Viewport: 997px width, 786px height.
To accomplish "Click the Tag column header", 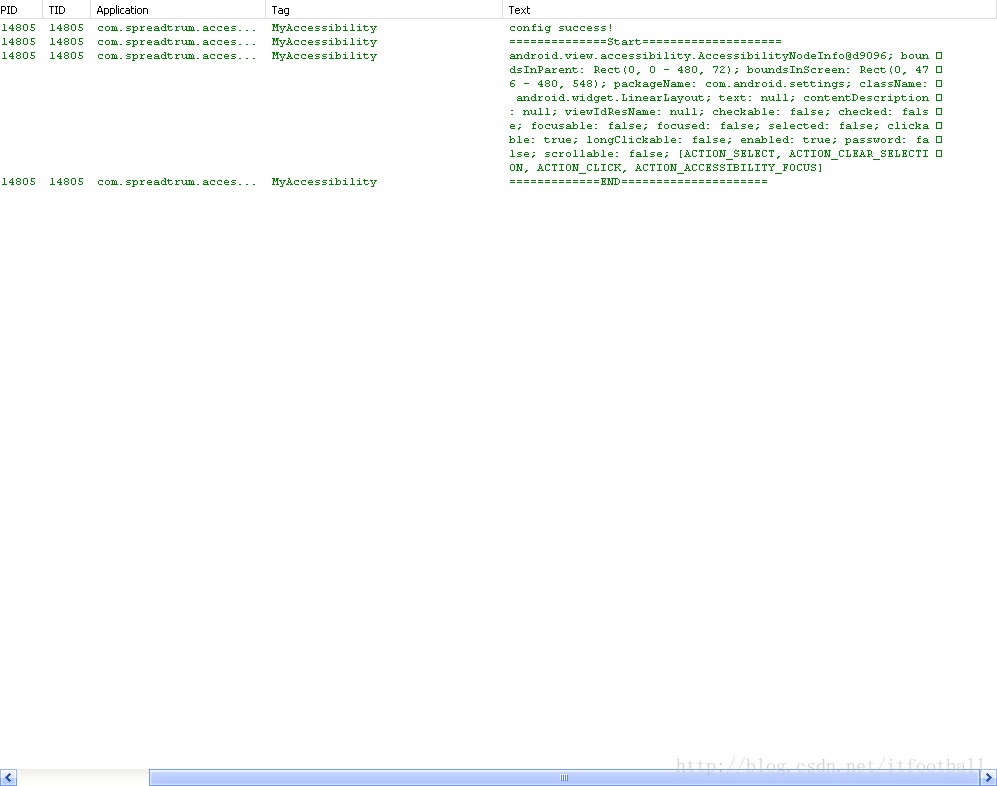I will point(383,10).
